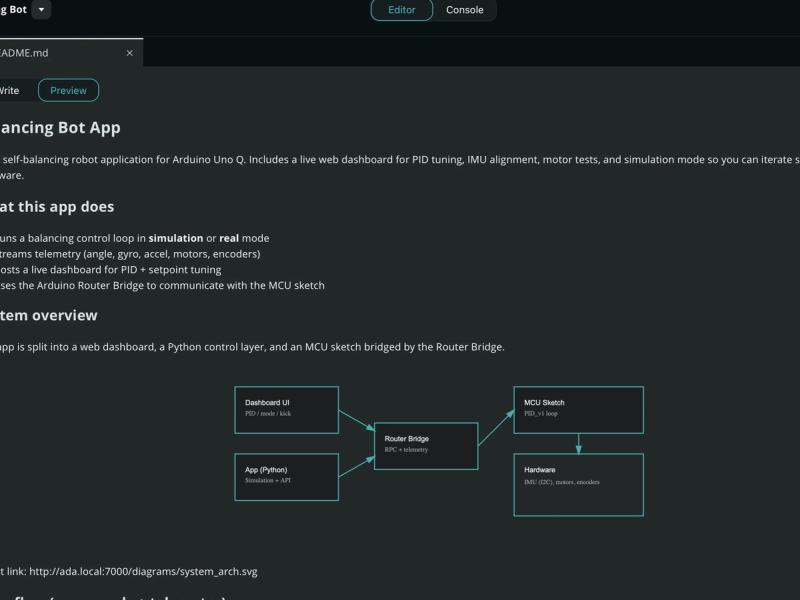Click the sentence about Python control layer
Image resolution: width=800 pixels, height=600 pixels.
click(252, 347)
